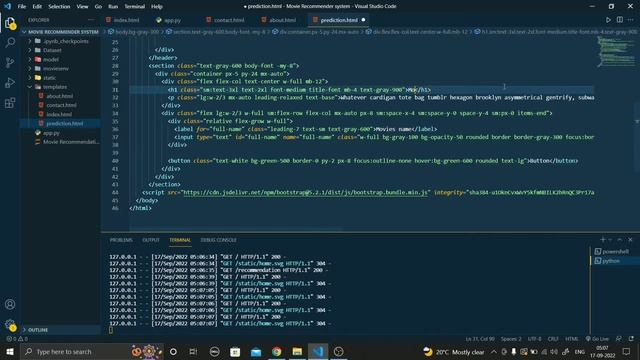The width and height of the screenshot is (640, 360).
Task: Select the powershell terminal instance
Action: pyautogui.click(x=615, y=251)
